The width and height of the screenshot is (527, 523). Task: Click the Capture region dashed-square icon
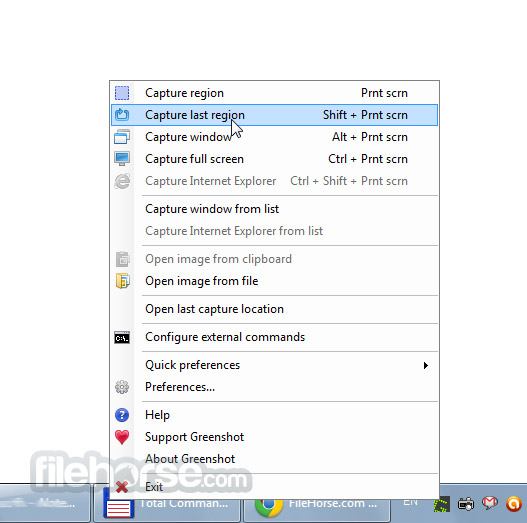click(x=122, y=93)
